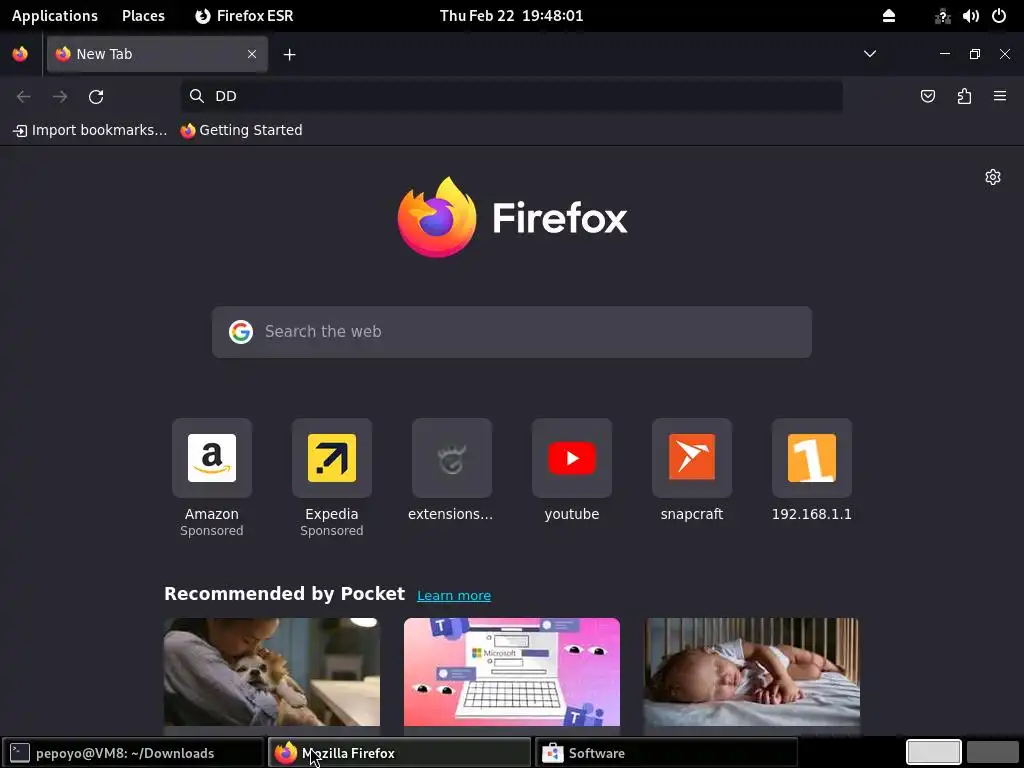Click the Learn more Pocket link

[x=454, y=596]
